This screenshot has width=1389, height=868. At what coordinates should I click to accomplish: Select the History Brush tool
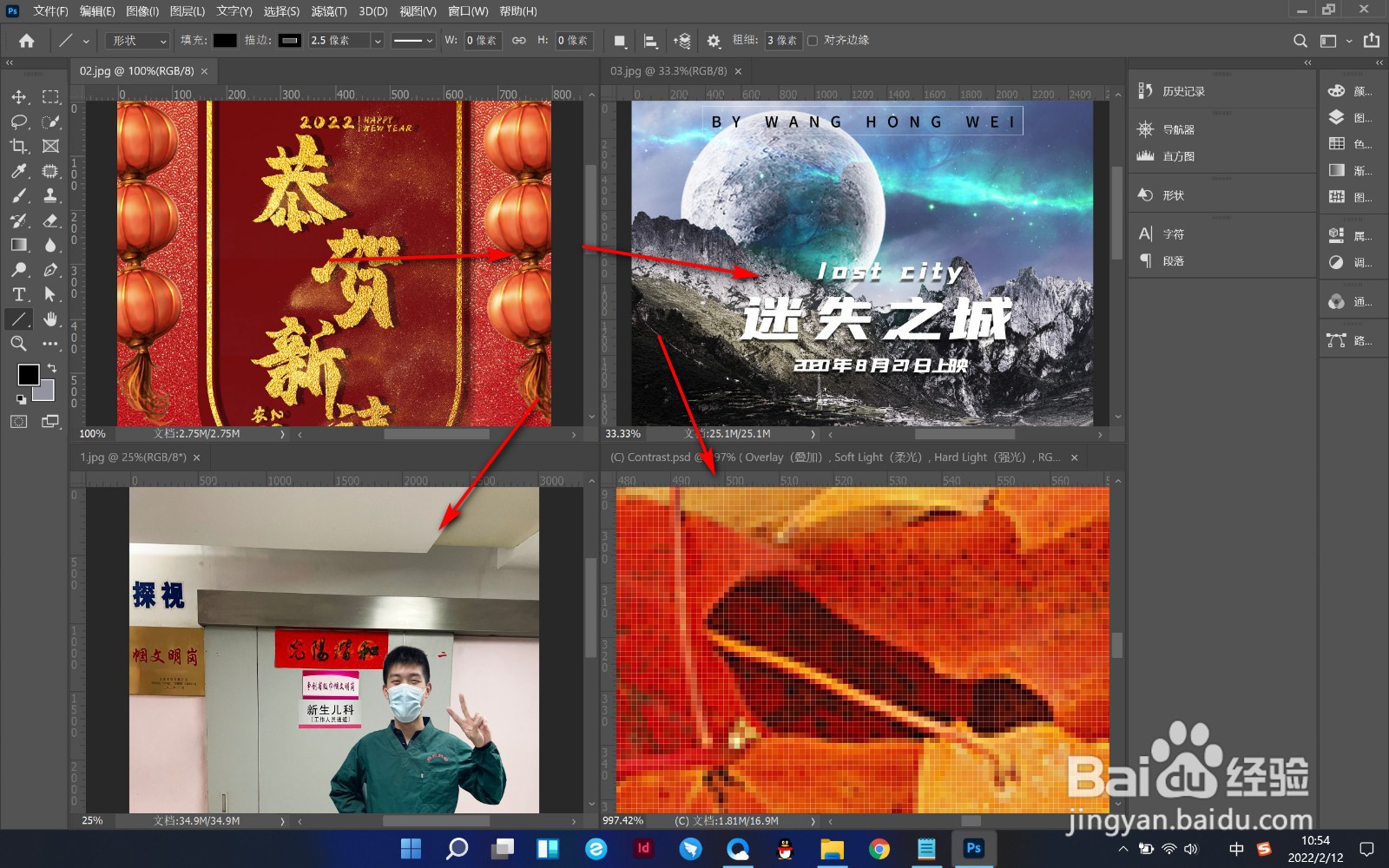tap(19, 220)
